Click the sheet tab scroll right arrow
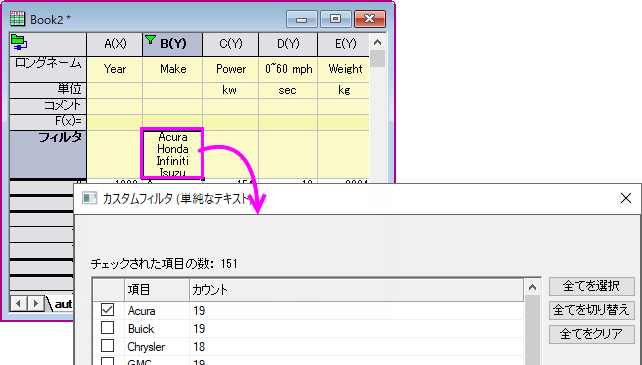642x365 pixels. tap(36, 304)
